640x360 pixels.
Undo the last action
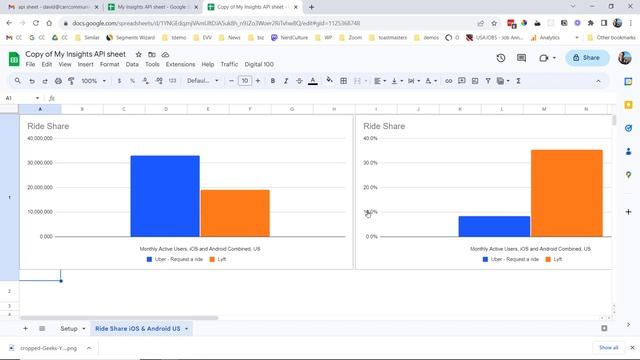[x=31, y=81]
